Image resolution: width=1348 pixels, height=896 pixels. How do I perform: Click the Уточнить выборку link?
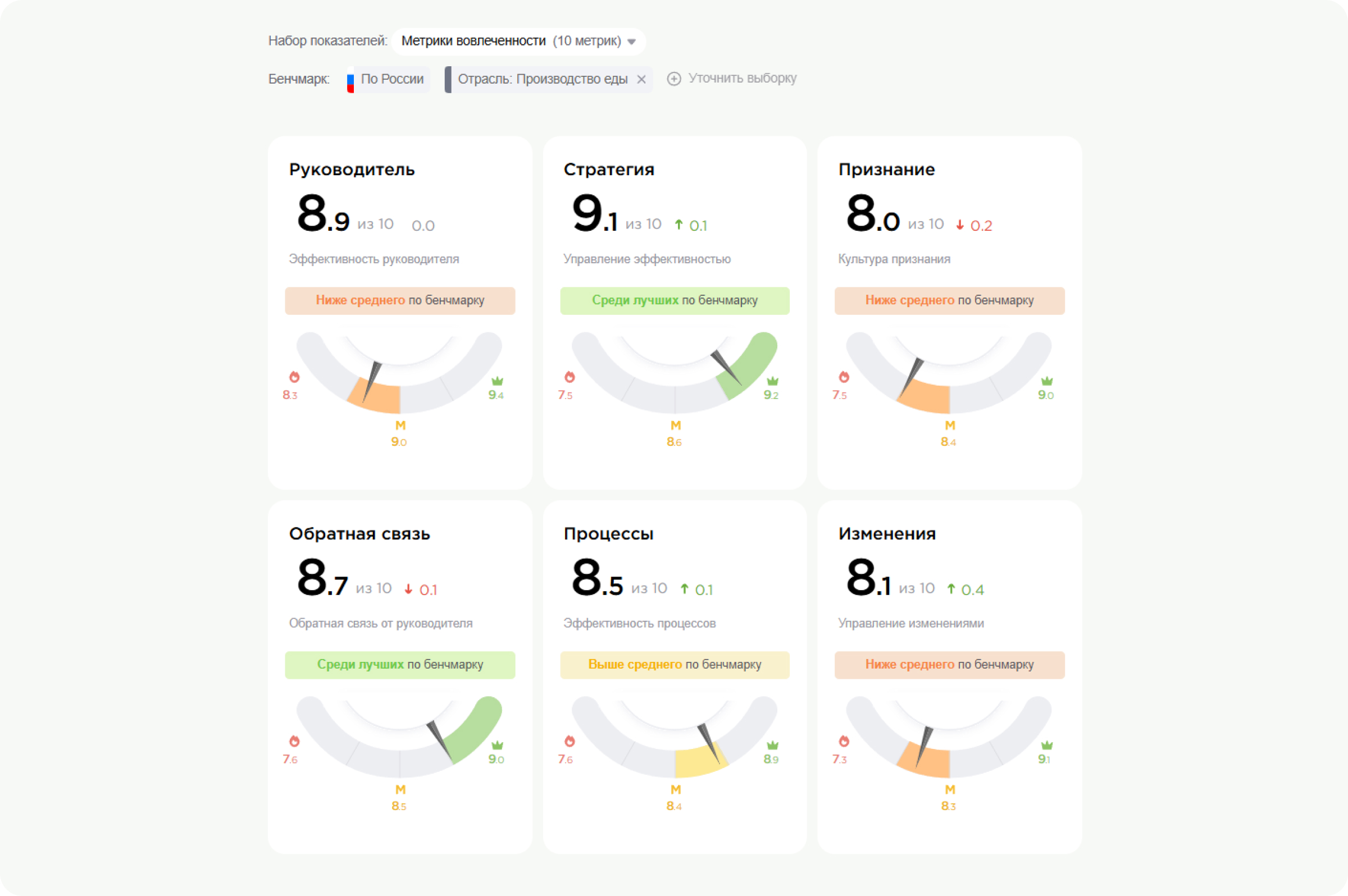[x=742, y=78]
